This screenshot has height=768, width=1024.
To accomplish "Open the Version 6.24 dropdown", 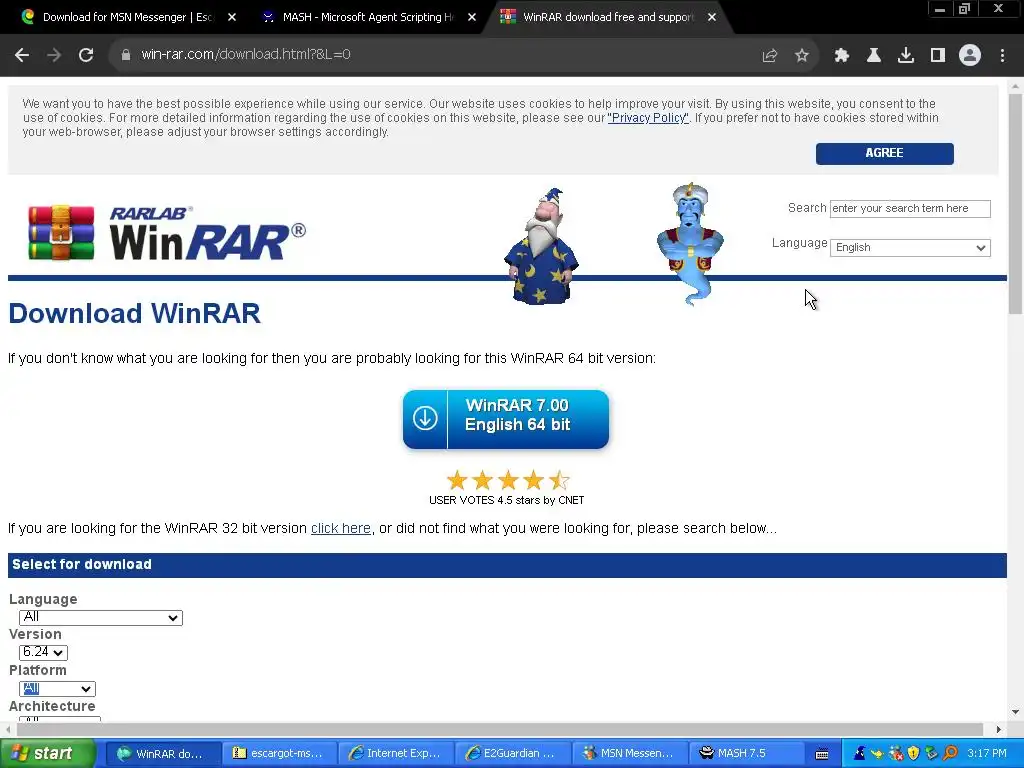I will tap(43, 652).
